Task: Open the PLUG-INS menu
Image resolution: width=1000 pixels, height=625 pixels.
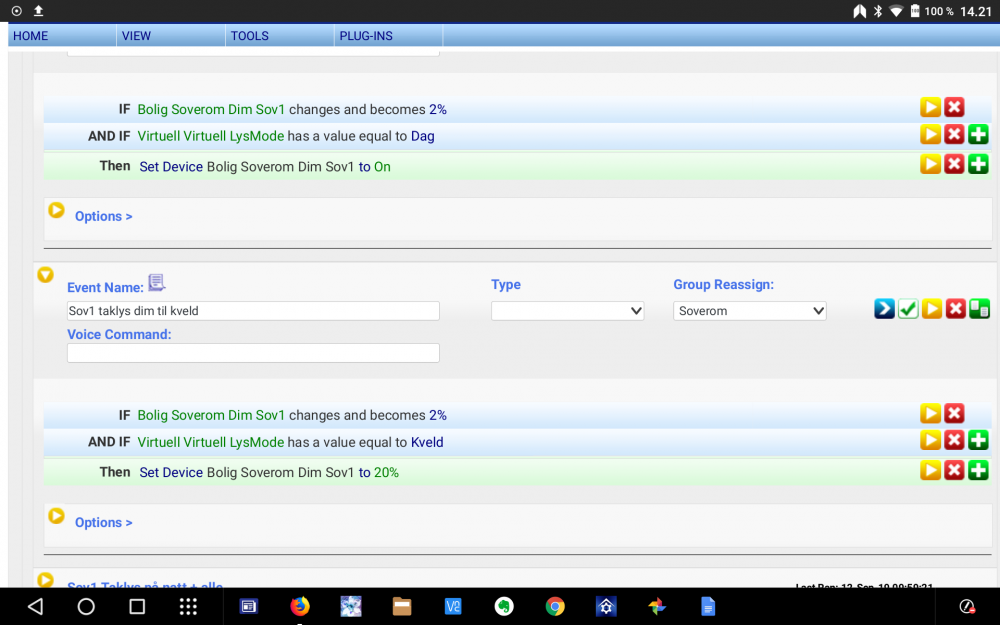Action: (x=366, y=36)
